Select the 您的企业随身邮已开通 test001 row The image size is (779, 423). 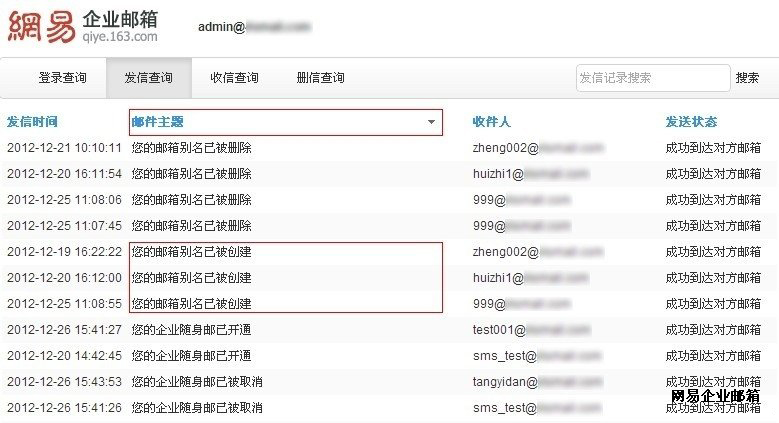(x=388, y=330)
